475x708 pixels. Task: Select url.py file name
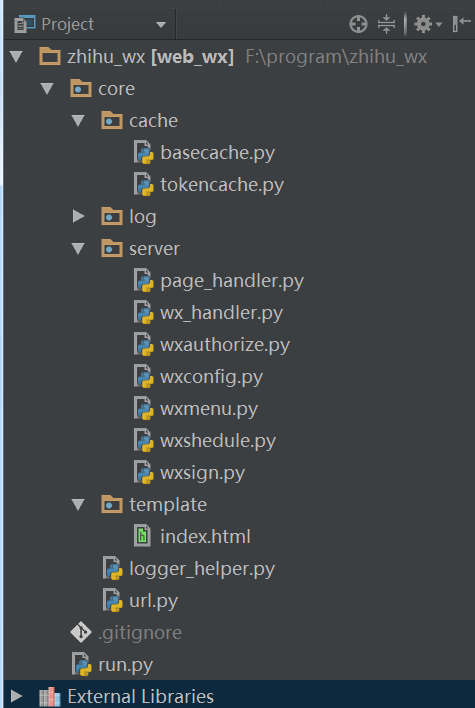[154, 601]
